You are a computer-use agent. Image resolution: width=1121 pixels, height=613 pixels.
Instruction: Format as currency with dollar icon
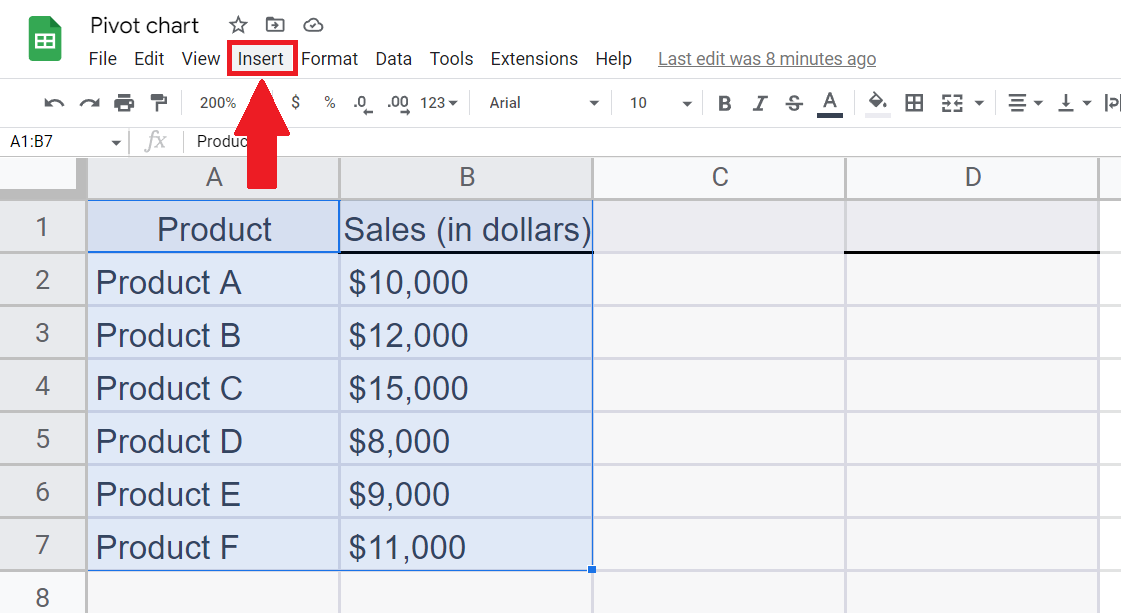(x=296, y=103)
